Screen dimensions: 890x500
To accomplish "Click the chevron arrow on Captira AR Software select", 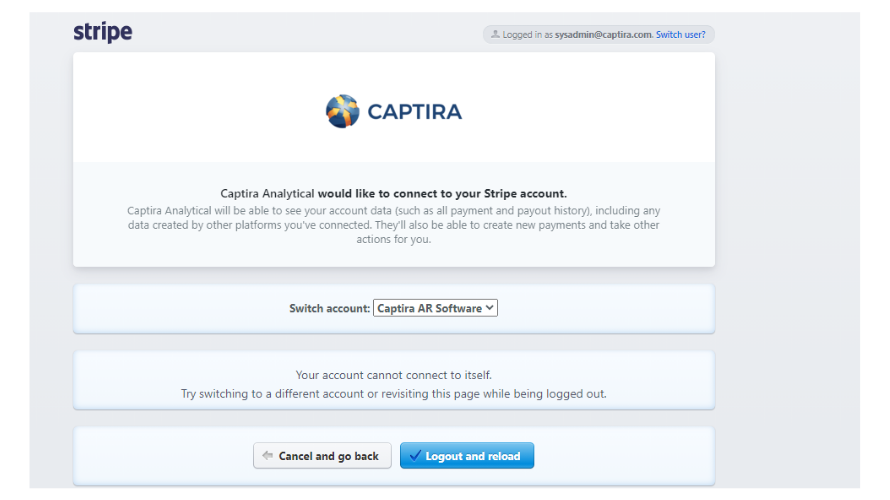I will [x=489, y=309].
